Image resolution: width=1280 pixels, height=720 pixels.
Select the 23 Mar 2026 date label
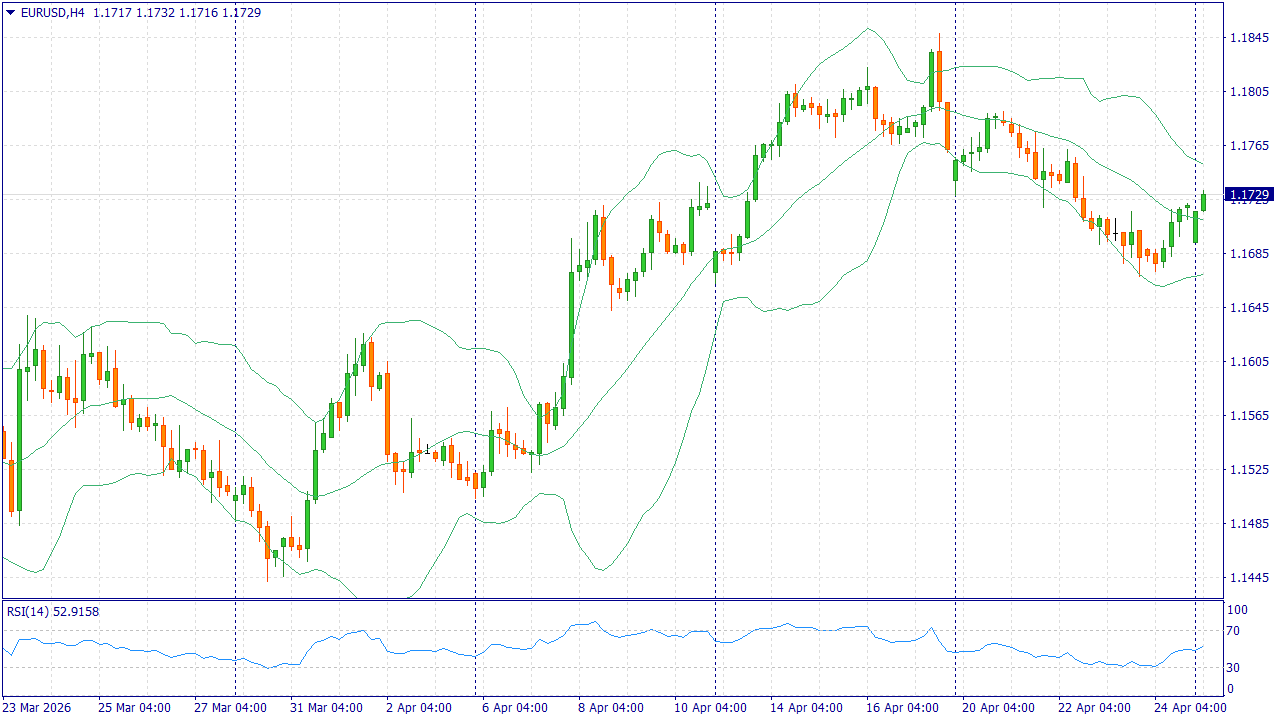click(x=37, y=708)
